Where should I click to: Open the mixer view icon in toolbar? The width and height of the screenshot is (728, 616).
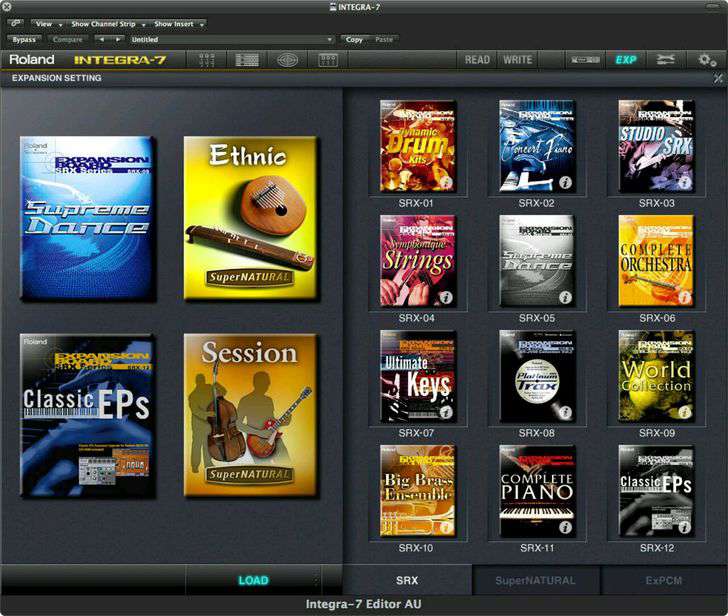(x=207, y=60)
